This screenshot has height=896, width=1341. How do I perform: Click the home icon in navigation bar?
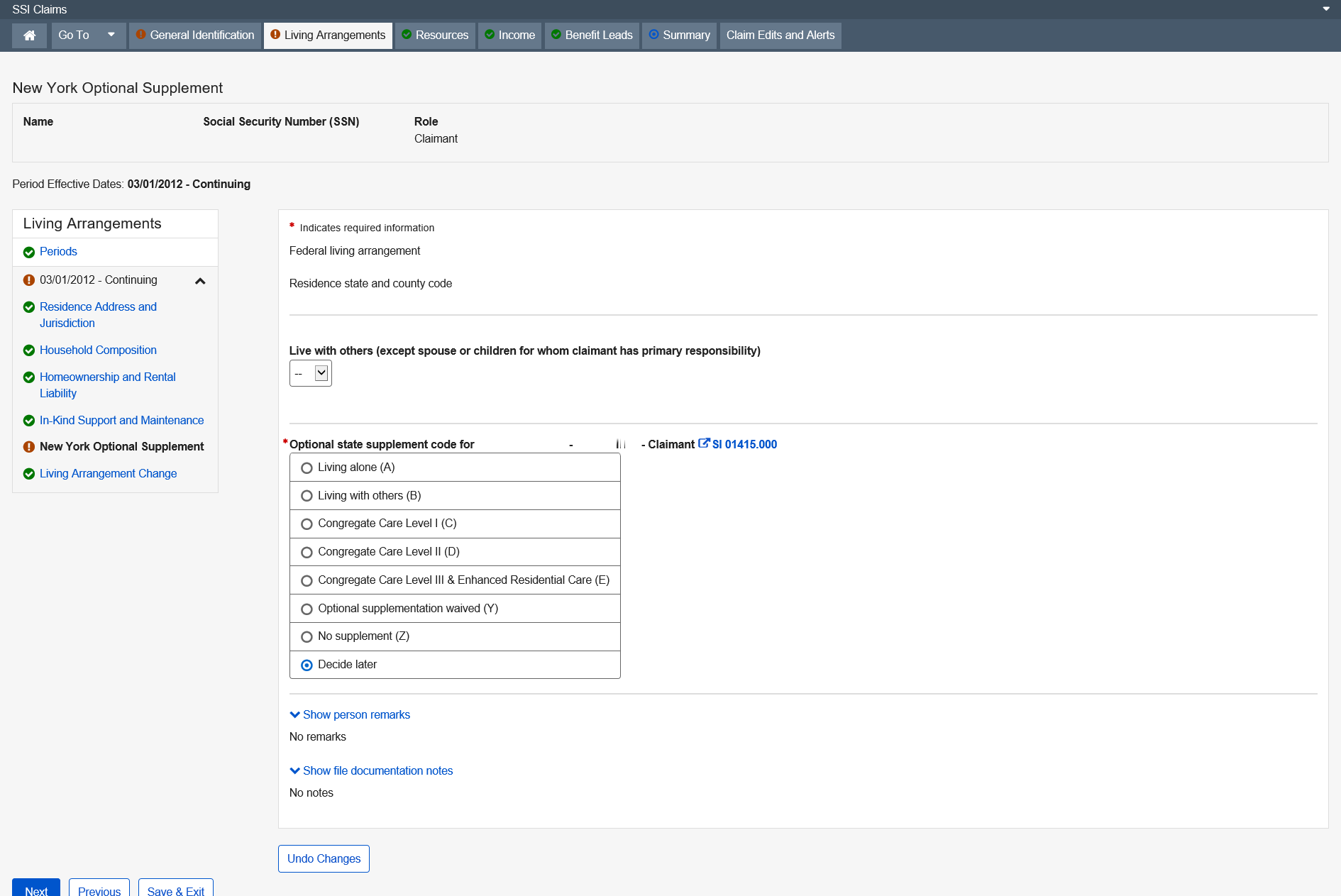pos(29,35)
